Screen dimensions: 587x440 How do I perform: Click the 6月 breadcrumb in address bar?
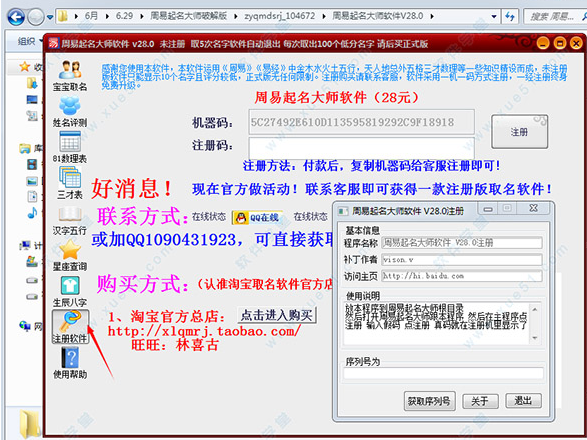pos(91,16)
